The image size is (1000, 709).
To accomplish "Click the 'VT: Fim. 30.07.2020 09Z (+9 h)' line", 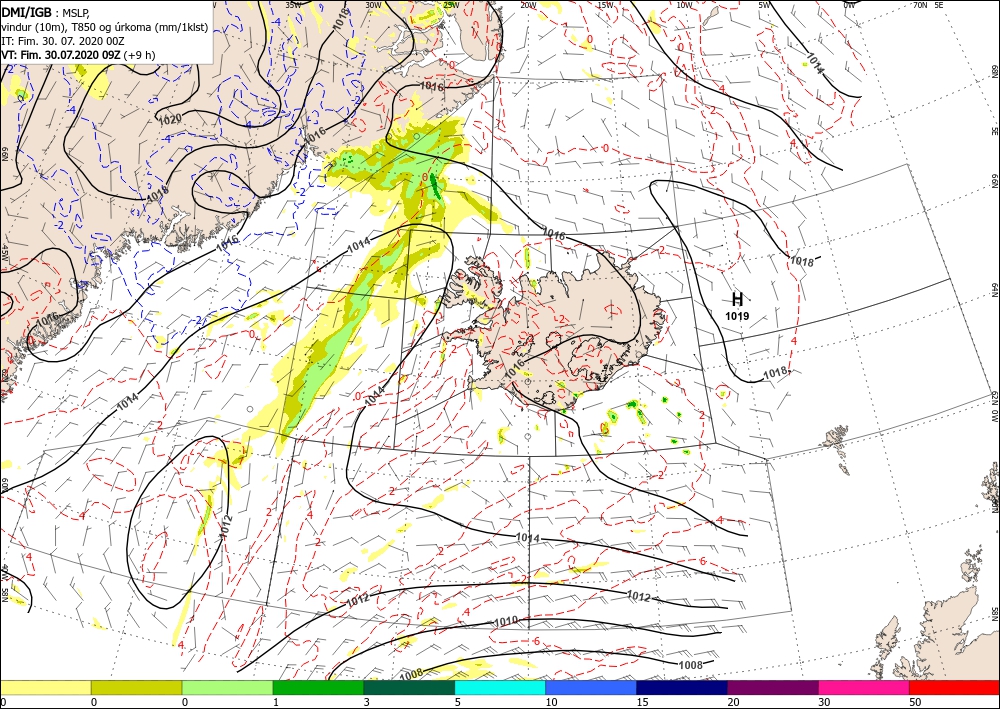I will pyautogui.click(x=78, y=55).
